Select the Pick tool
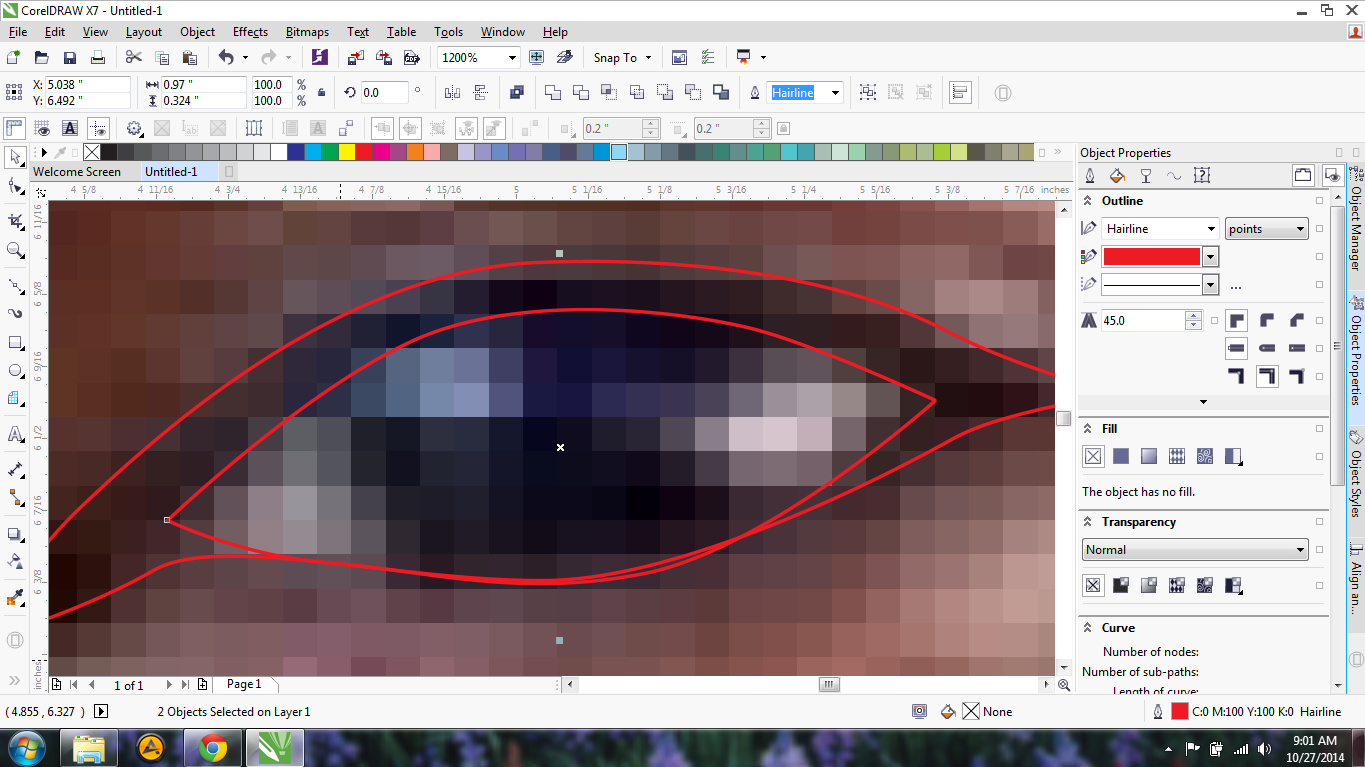Viewport: 1365px width, 767px height. click(x=14, y=158)
